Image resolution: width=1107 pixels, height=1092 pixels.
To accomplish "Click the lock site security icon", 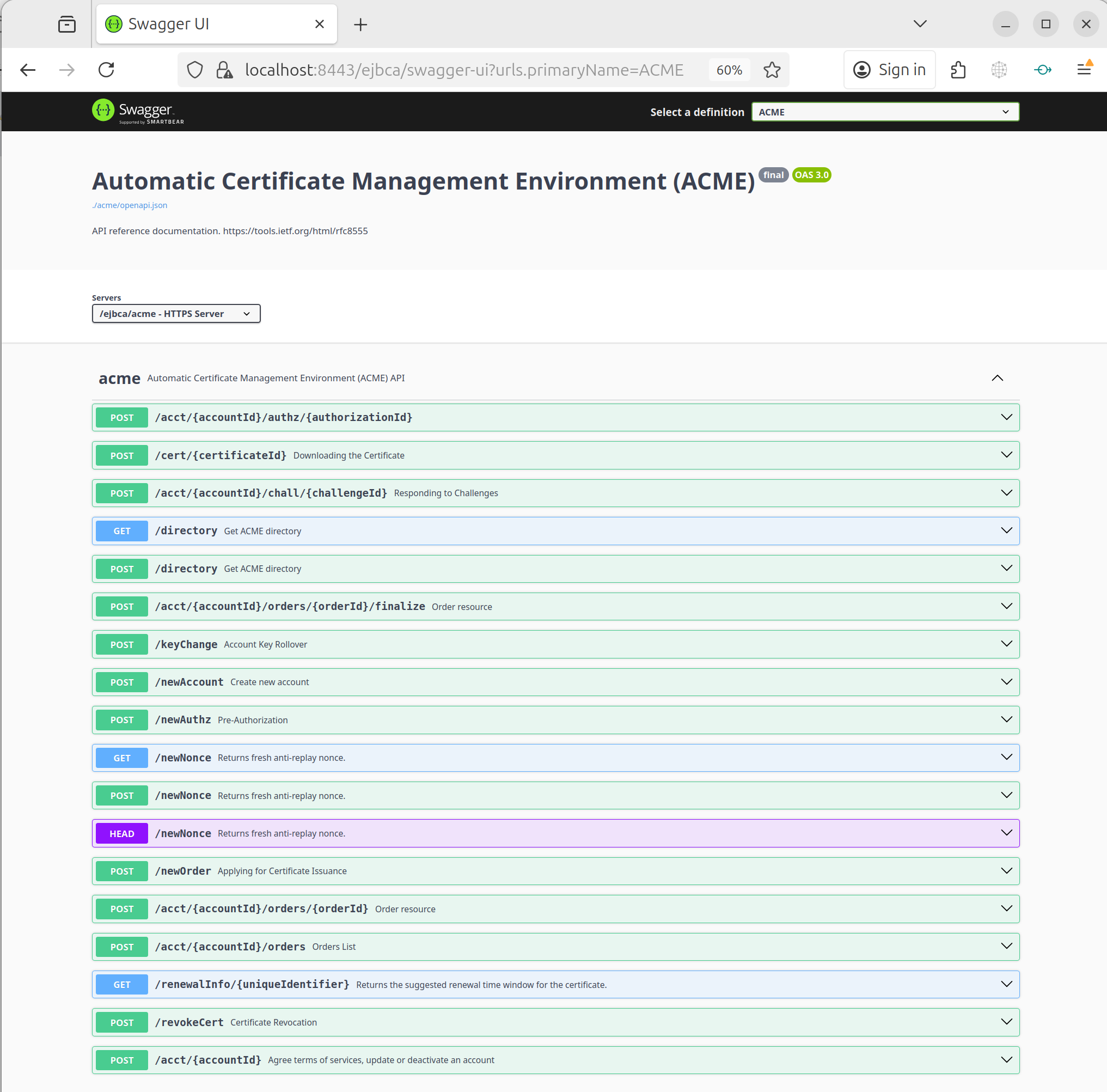I will [224, 70].
